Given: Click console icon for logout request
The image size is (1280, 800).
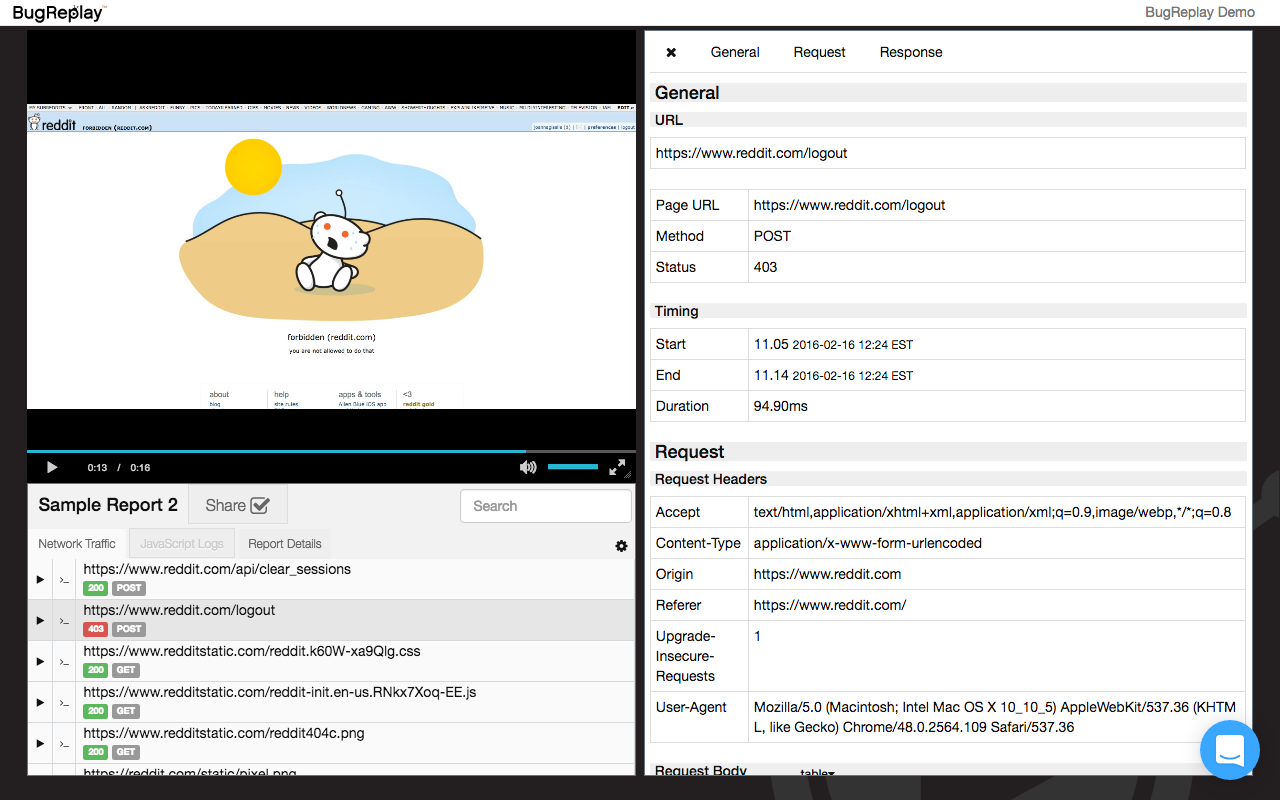Looking at the screenshot, I should pyautogui.click(x=64, y=621).
